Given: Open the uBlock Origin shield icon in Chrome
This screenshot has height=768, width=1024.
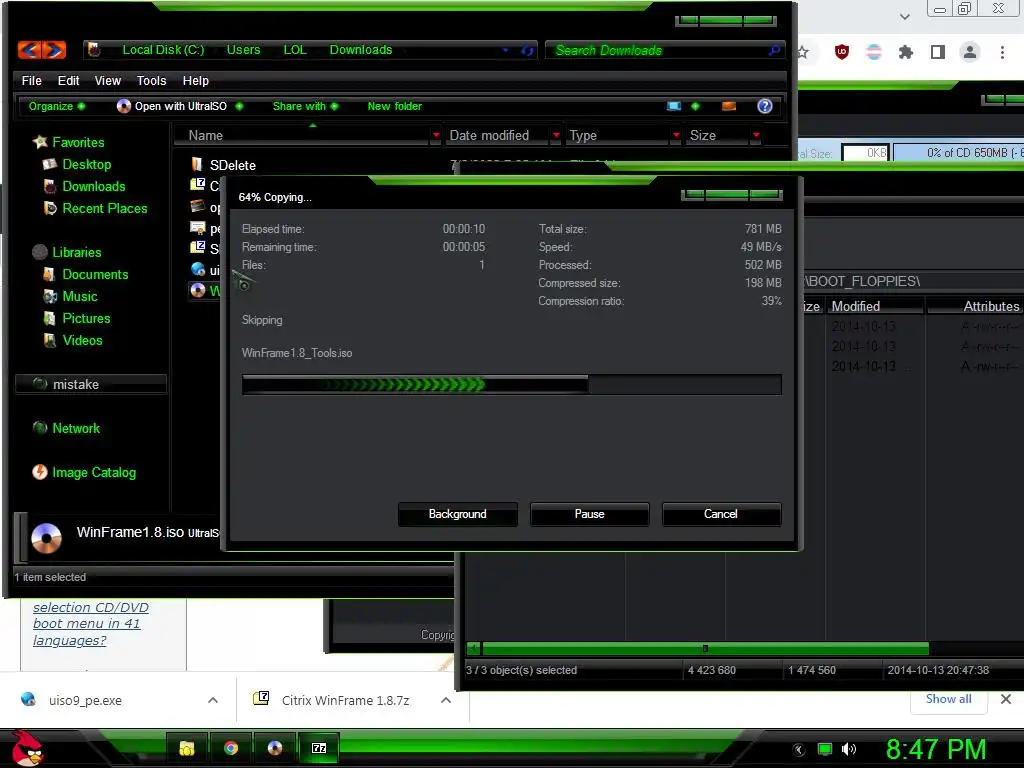Looking at the screenshot, I should point(842,52).
